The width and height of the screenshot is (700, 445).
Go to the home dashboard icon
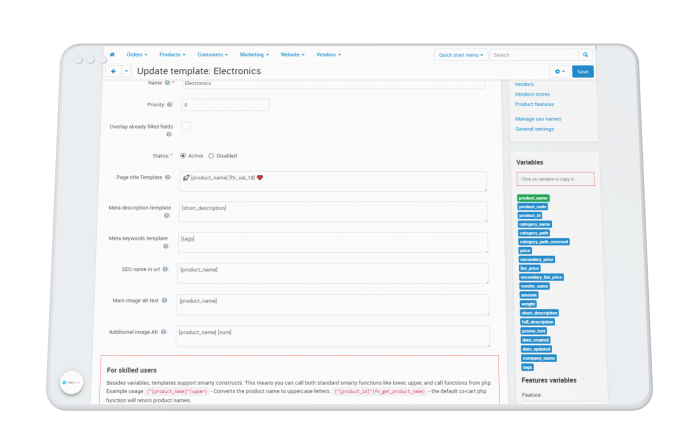click(x=112, y=54)
